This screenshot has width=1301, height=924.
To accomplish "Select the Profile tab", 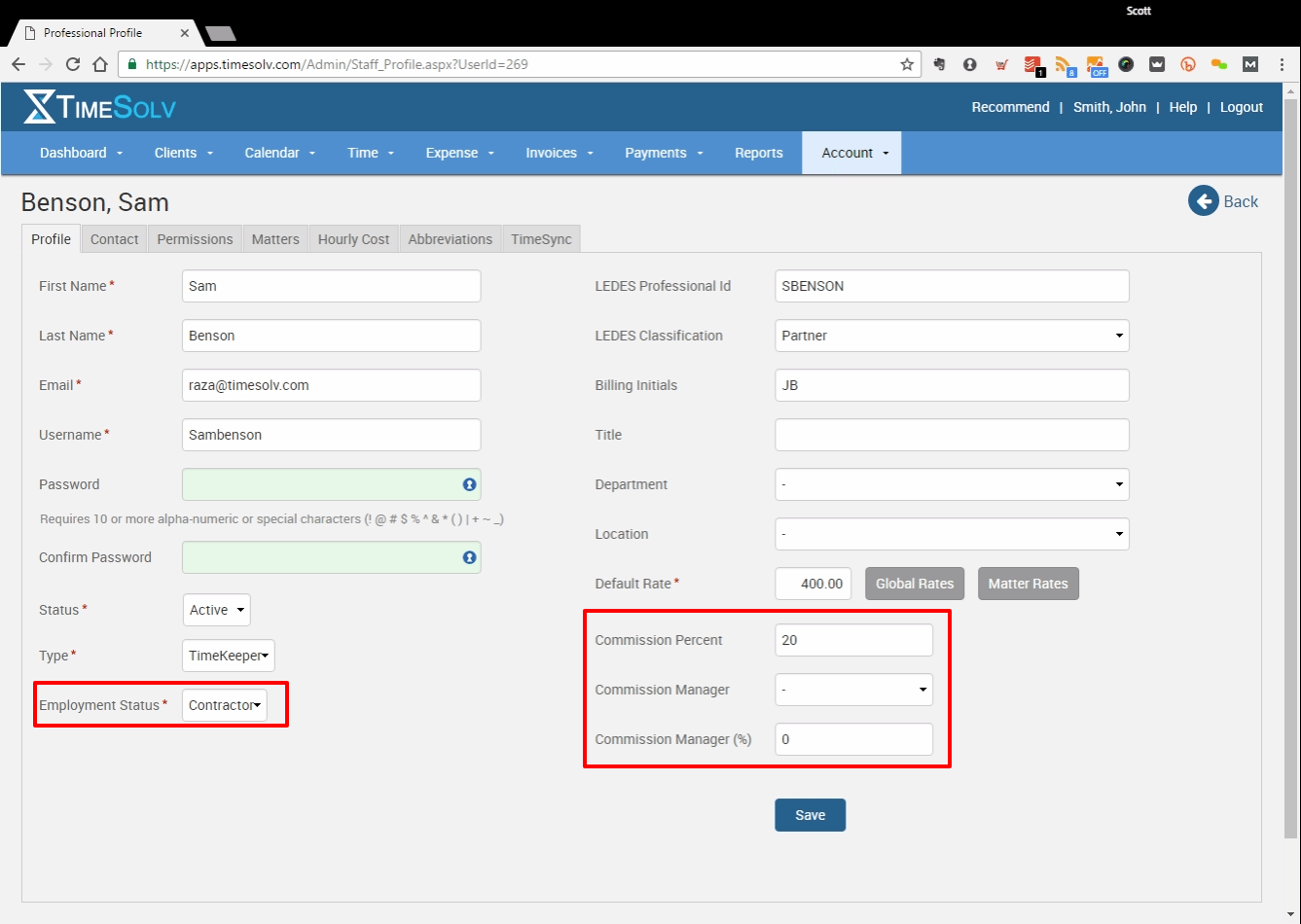I will [x=51, y=239].
